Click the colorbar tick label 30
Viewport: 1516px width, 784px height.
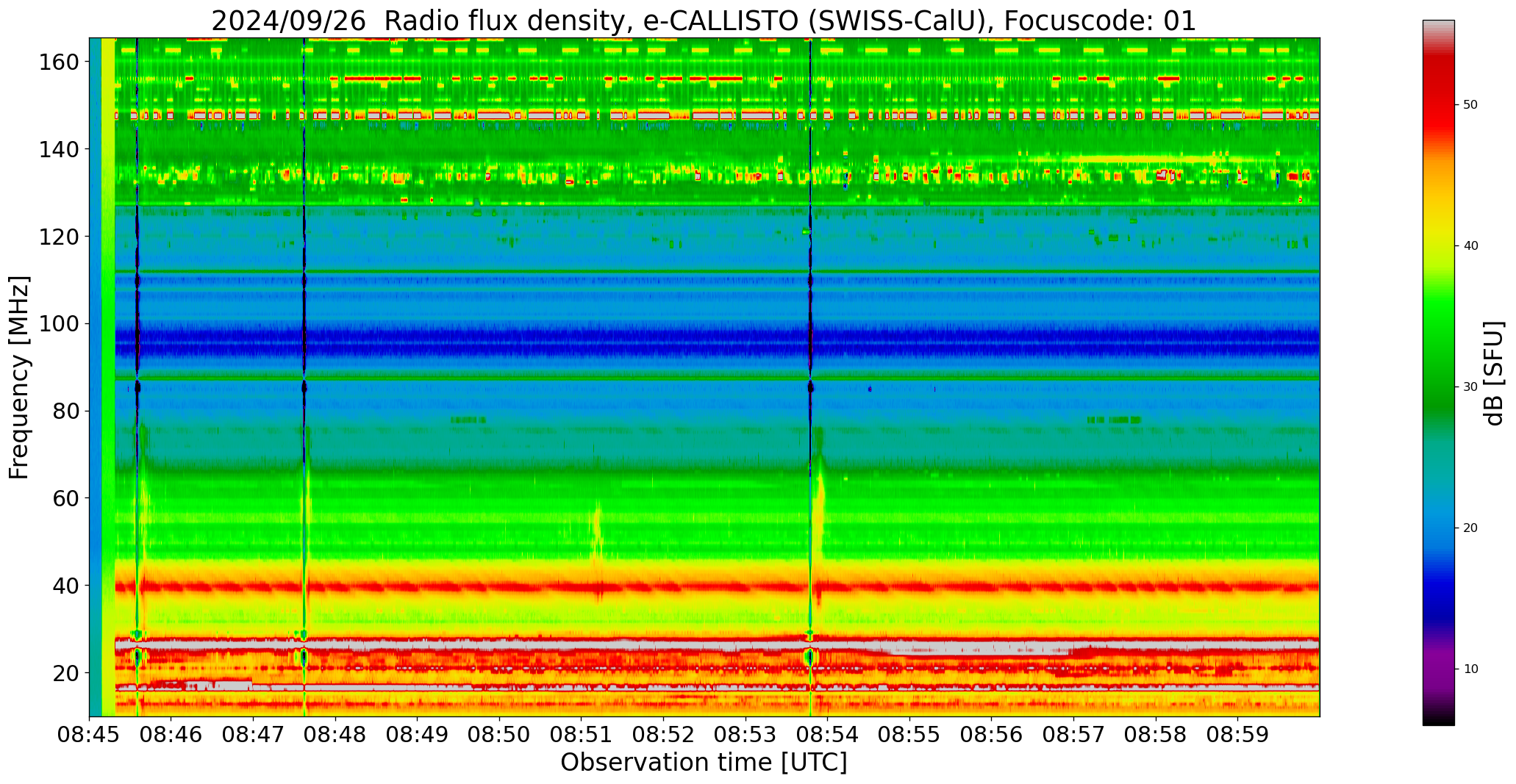point(1471,386)
